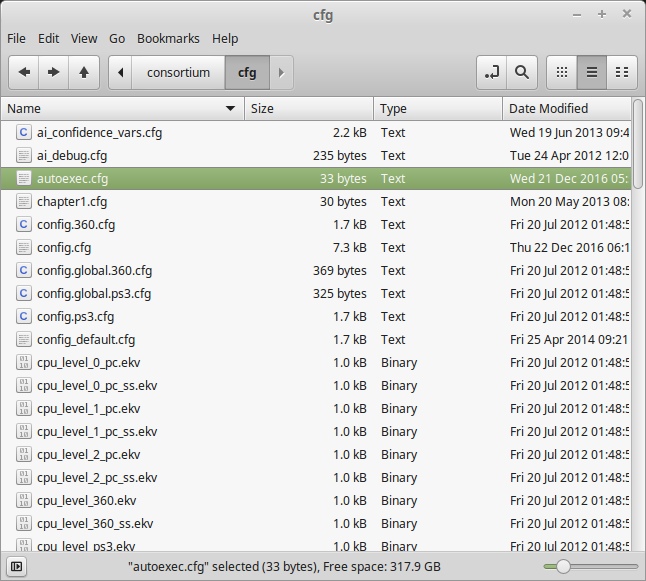The image size is (646, 581).
Task: Switch to list view
Action: point(592,73)
